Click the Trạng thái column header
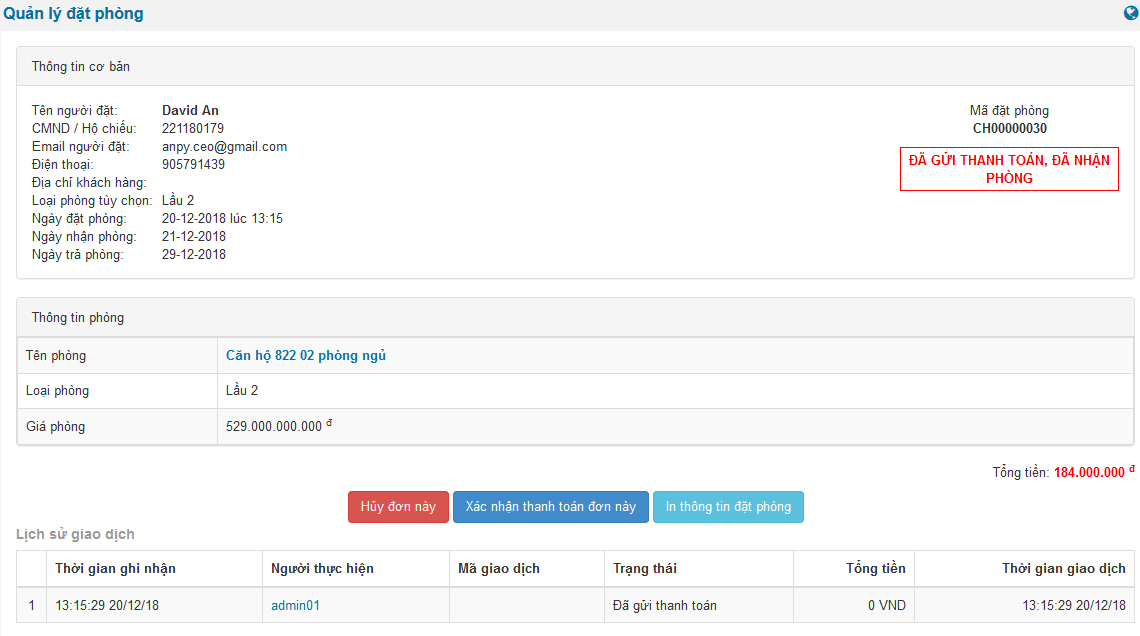1140x636 pixels. point(644,568)
